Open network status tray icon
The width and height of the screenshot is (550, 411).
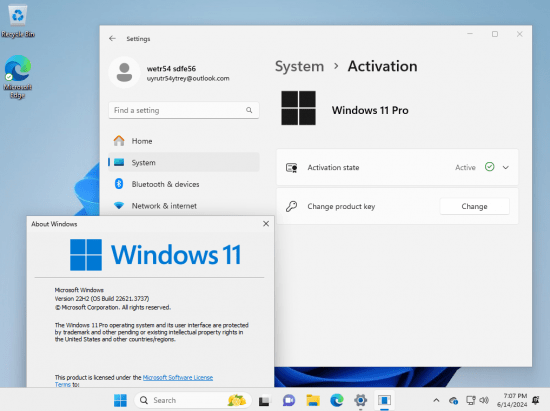tap(470, 400)
